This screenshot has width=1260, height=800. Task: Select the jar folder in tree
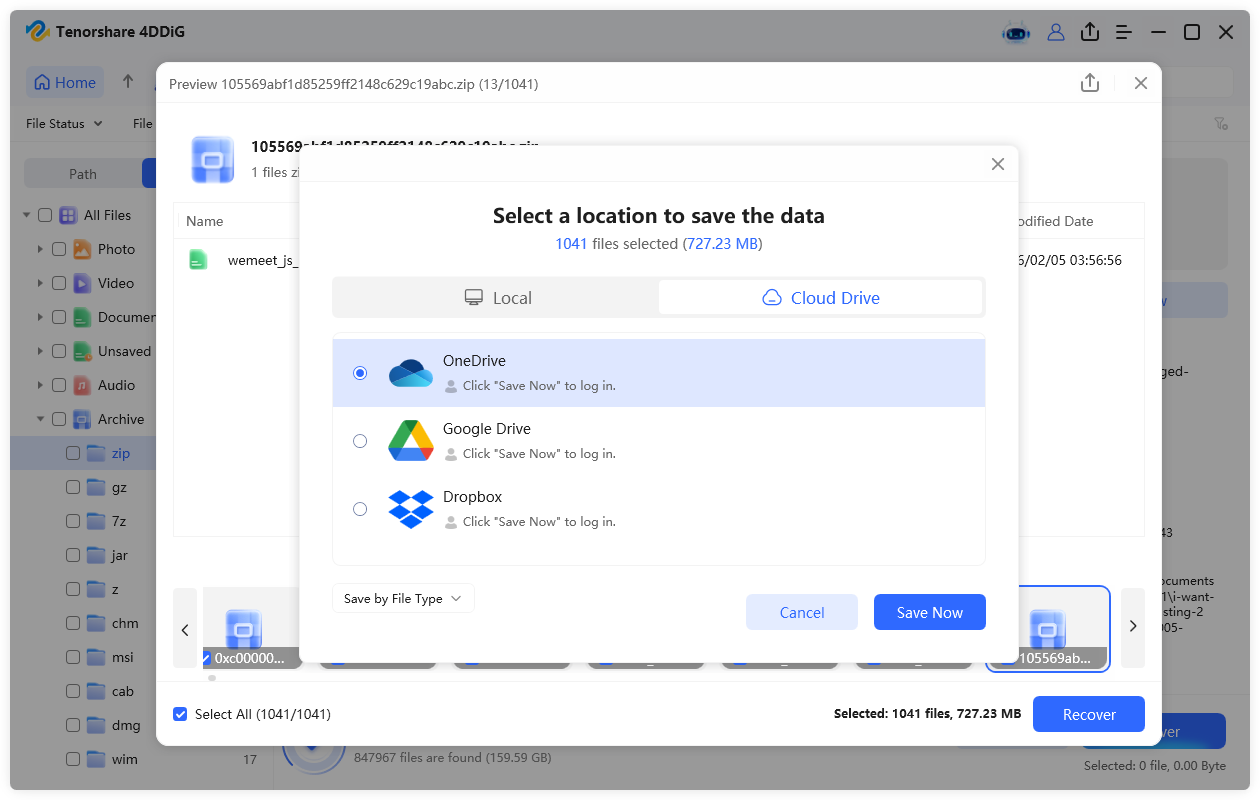[x=119, y=555]
